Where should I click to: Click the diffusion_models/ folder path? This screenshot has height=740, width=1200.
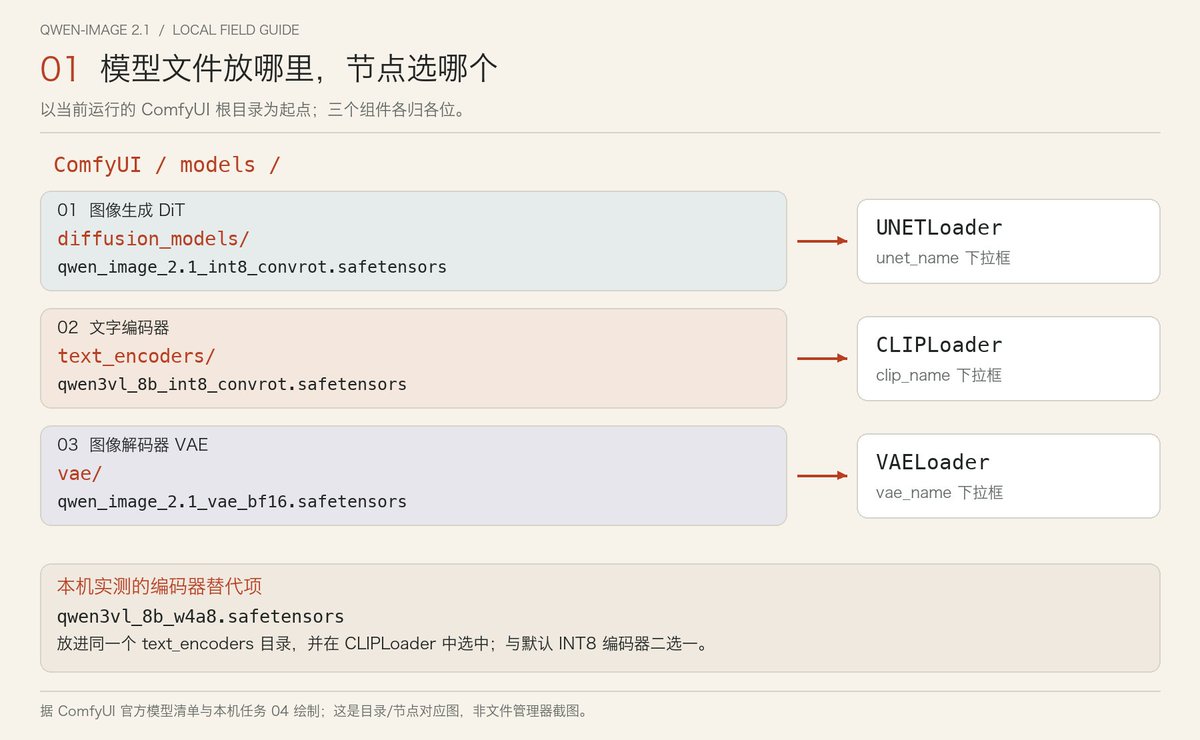click(153, 239)
